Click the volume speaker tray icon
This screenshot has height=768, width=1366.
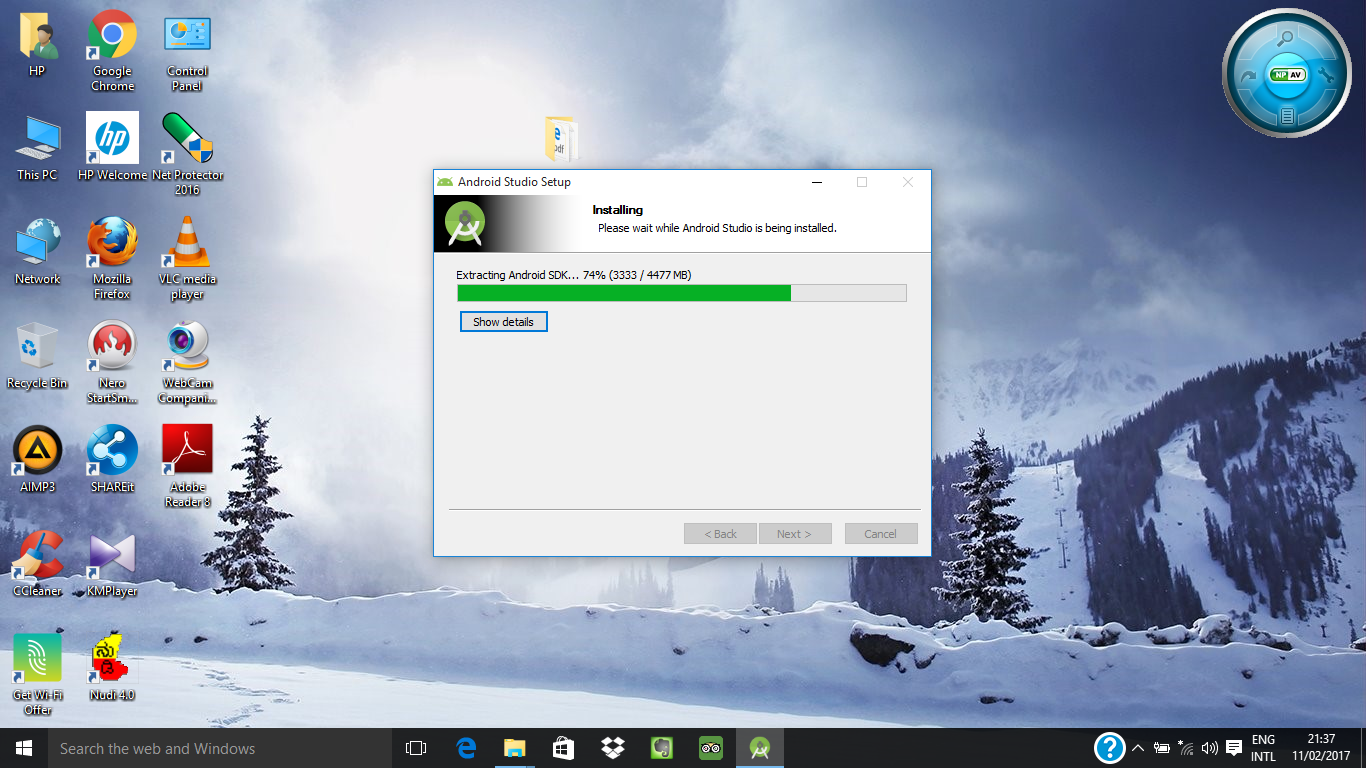coord(1210,748)
